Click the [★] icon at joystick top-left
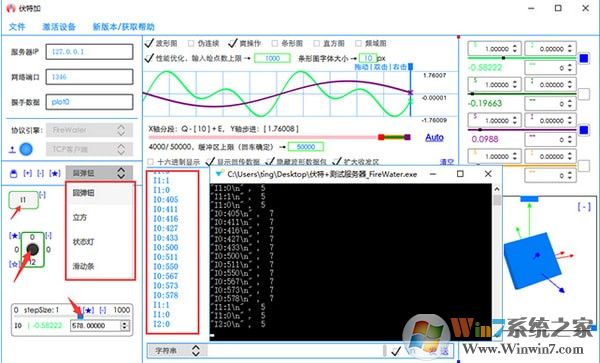The height and width of the screenshot is (363, 600). [x=15, y=236]
